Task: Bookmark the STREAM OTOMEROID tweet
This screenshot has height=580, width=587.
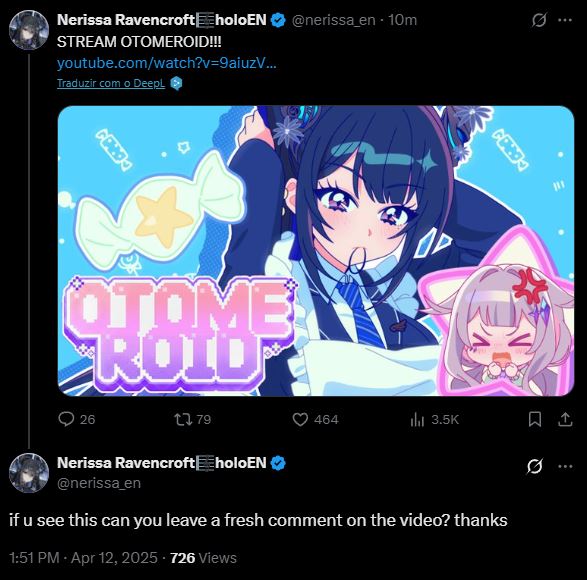Action: coord(535,419)
